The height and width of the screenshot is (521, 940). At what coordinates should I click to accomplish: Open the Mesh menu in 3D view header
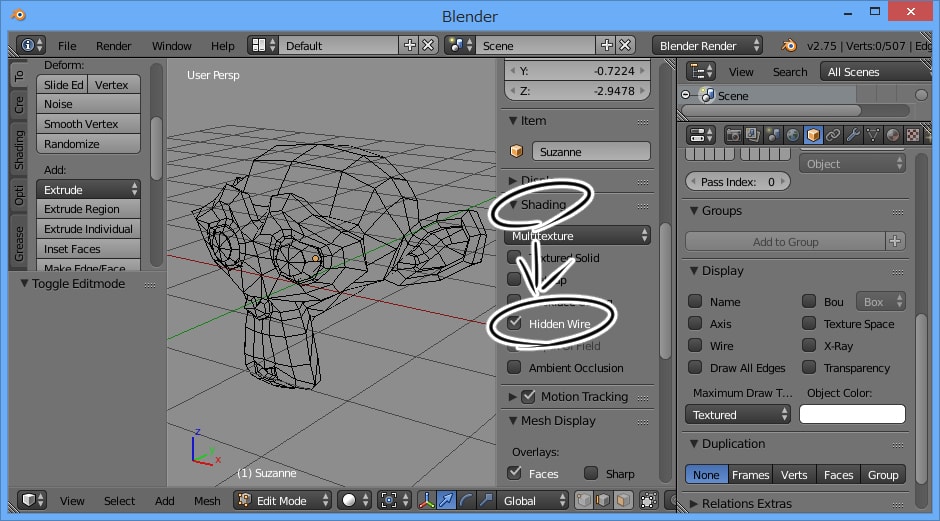tap(207, 501)
